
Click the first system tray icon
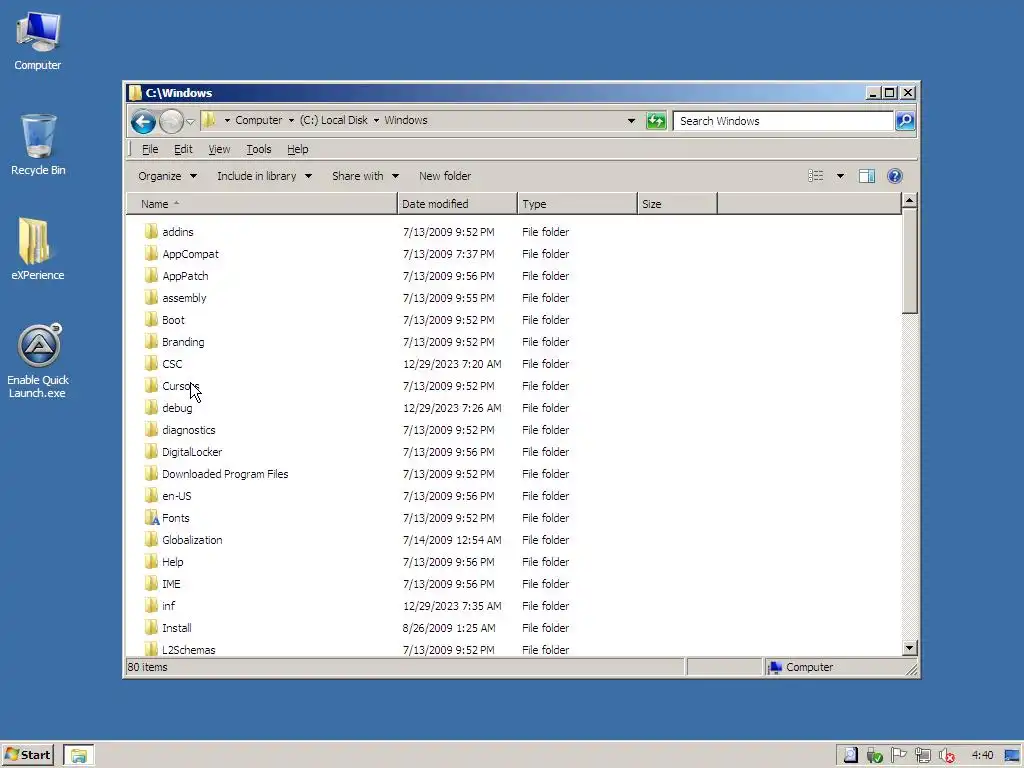(850, 756)
